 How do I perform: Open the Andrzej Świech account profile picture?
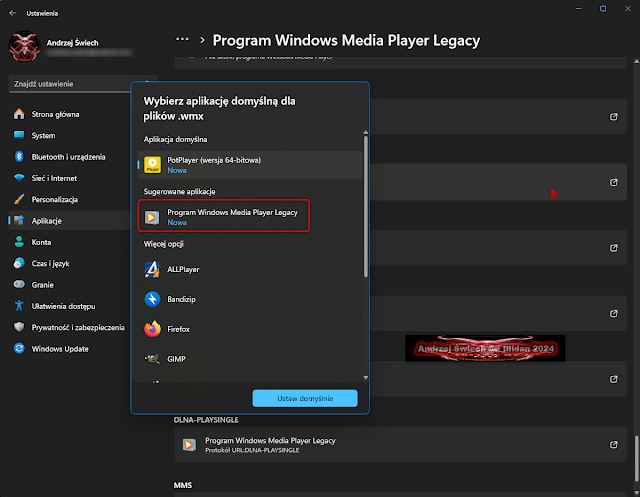click(24, 47)
